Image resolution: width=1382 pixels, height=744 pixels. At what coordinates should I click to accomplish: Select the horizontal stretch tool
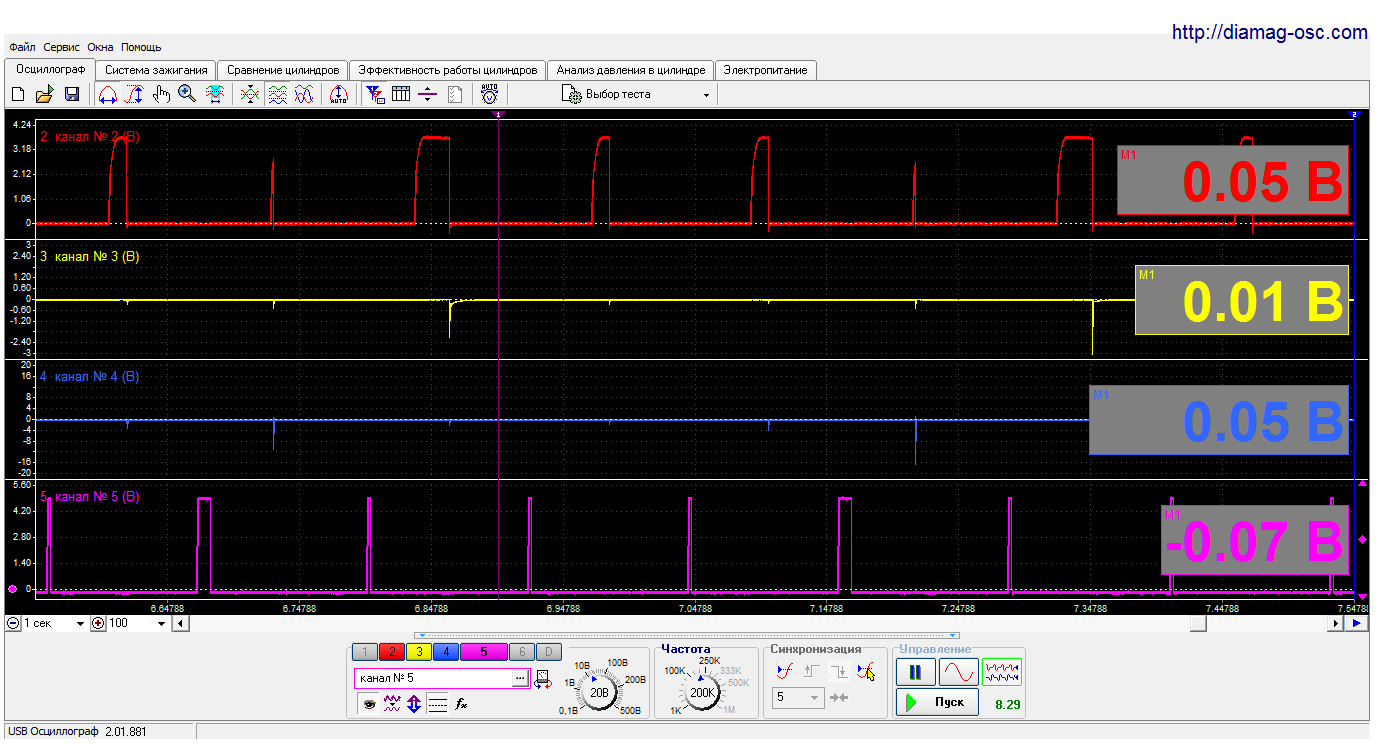(108, 94)
